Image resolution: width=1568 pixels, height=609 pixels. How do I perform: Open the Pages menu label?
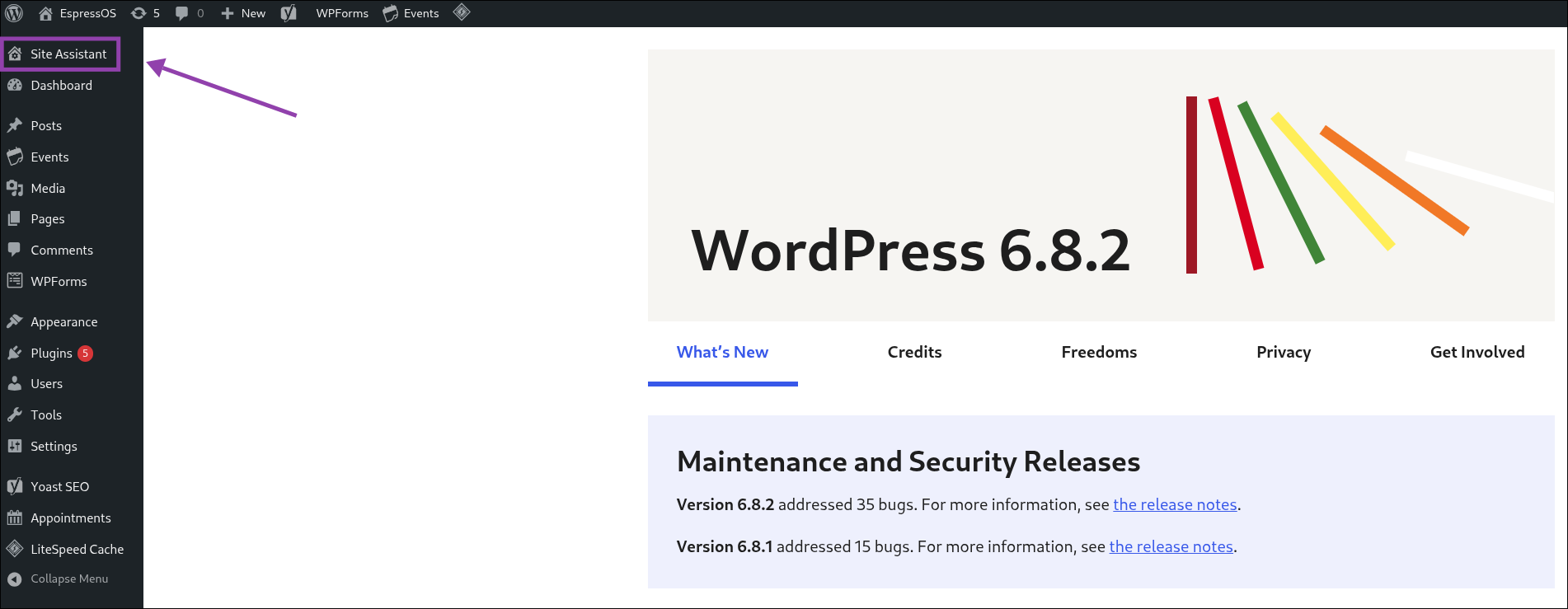[48, 218]
